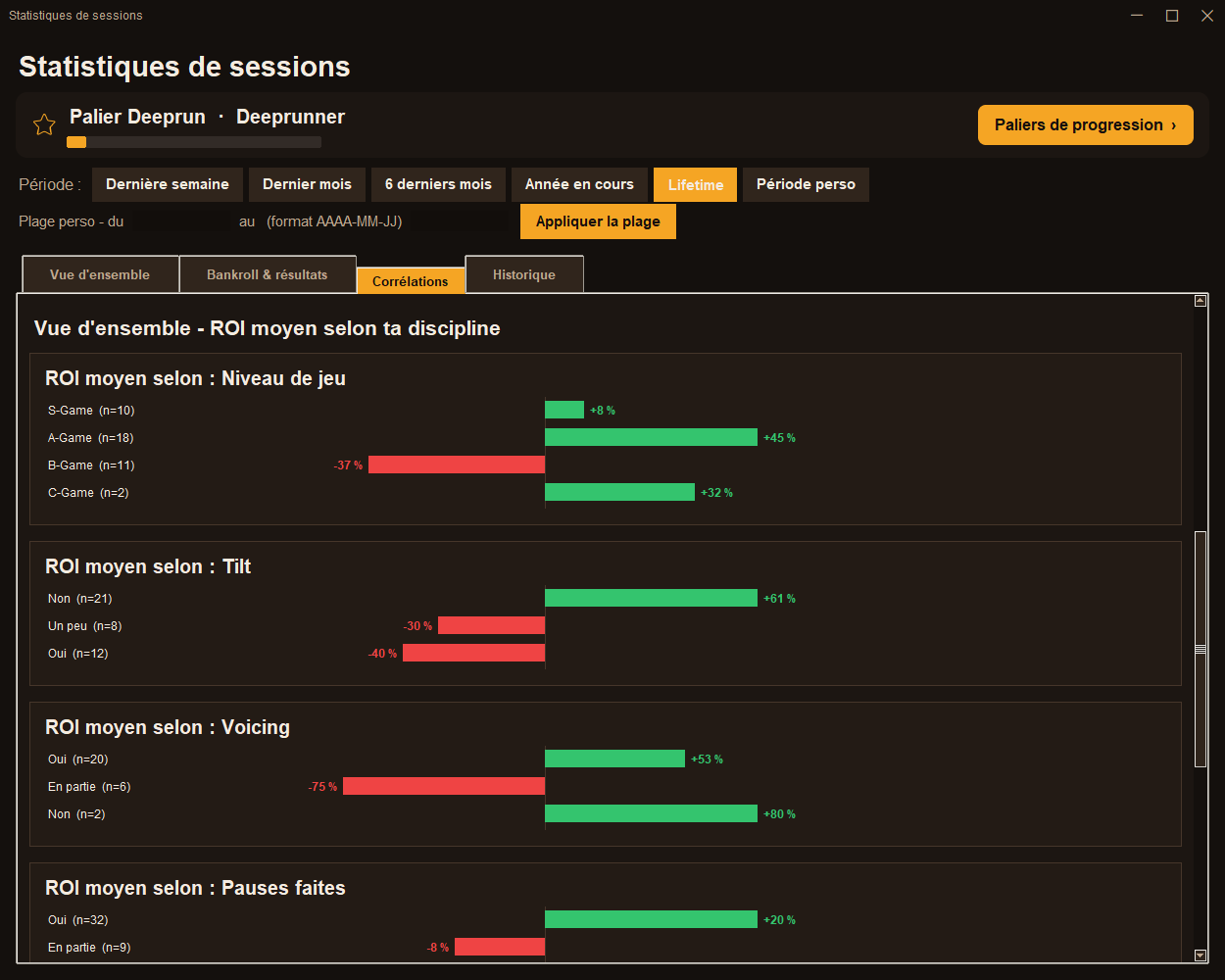The width and height of the screenshot is (1225, 980).
Task: Click the scrollbar down arrow
Action: [1200, 955]
